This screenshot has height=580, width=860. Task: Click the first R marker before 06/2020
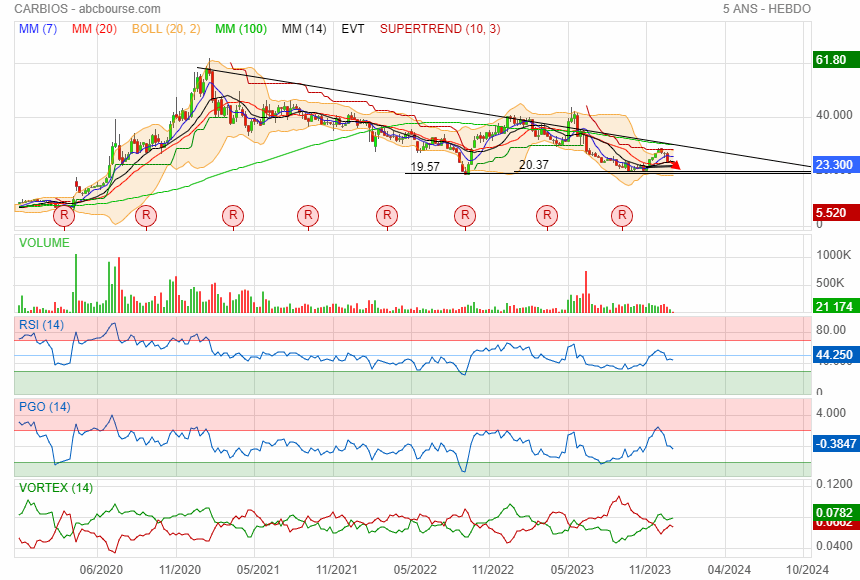tap(64, 215)
